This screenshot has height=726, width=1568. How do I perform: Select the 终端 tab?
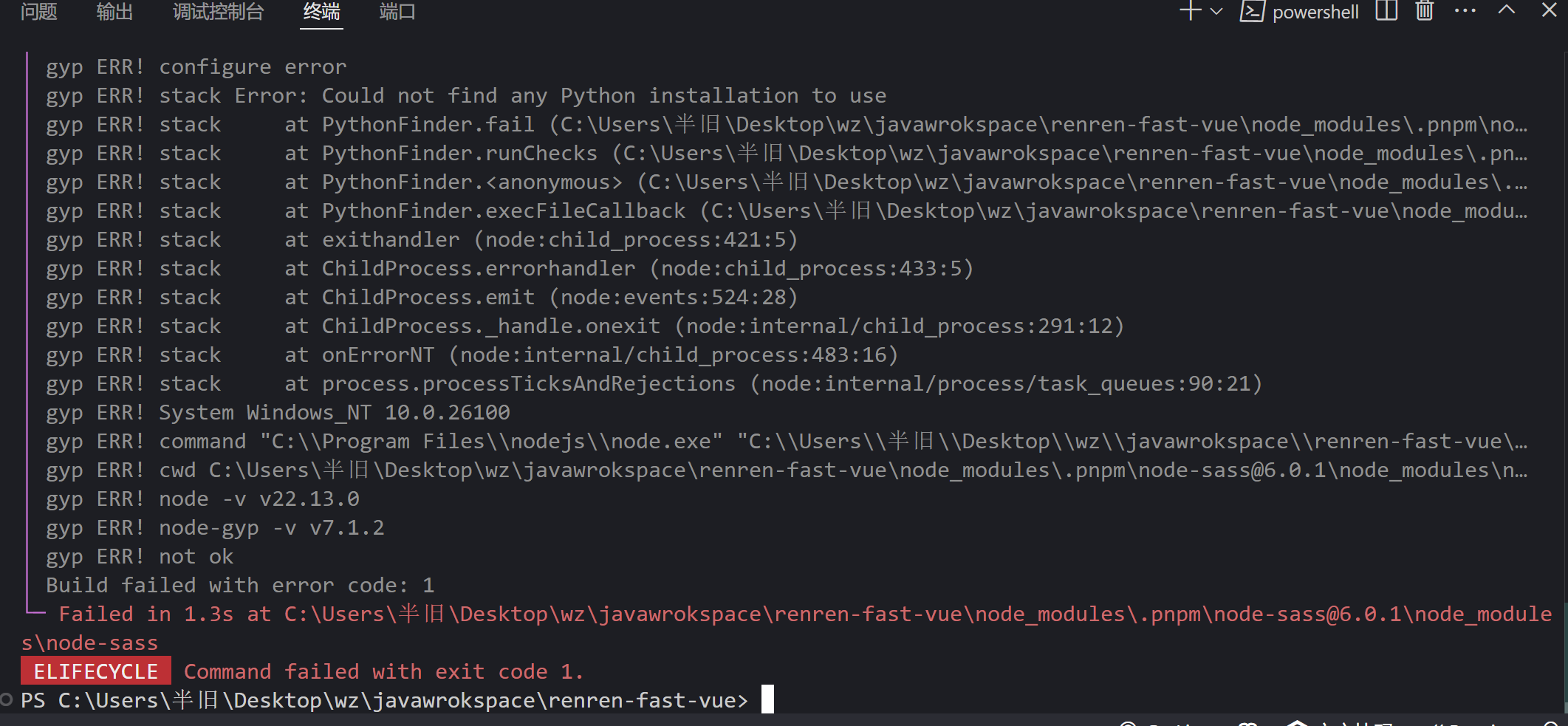click(x=321, y=12)
